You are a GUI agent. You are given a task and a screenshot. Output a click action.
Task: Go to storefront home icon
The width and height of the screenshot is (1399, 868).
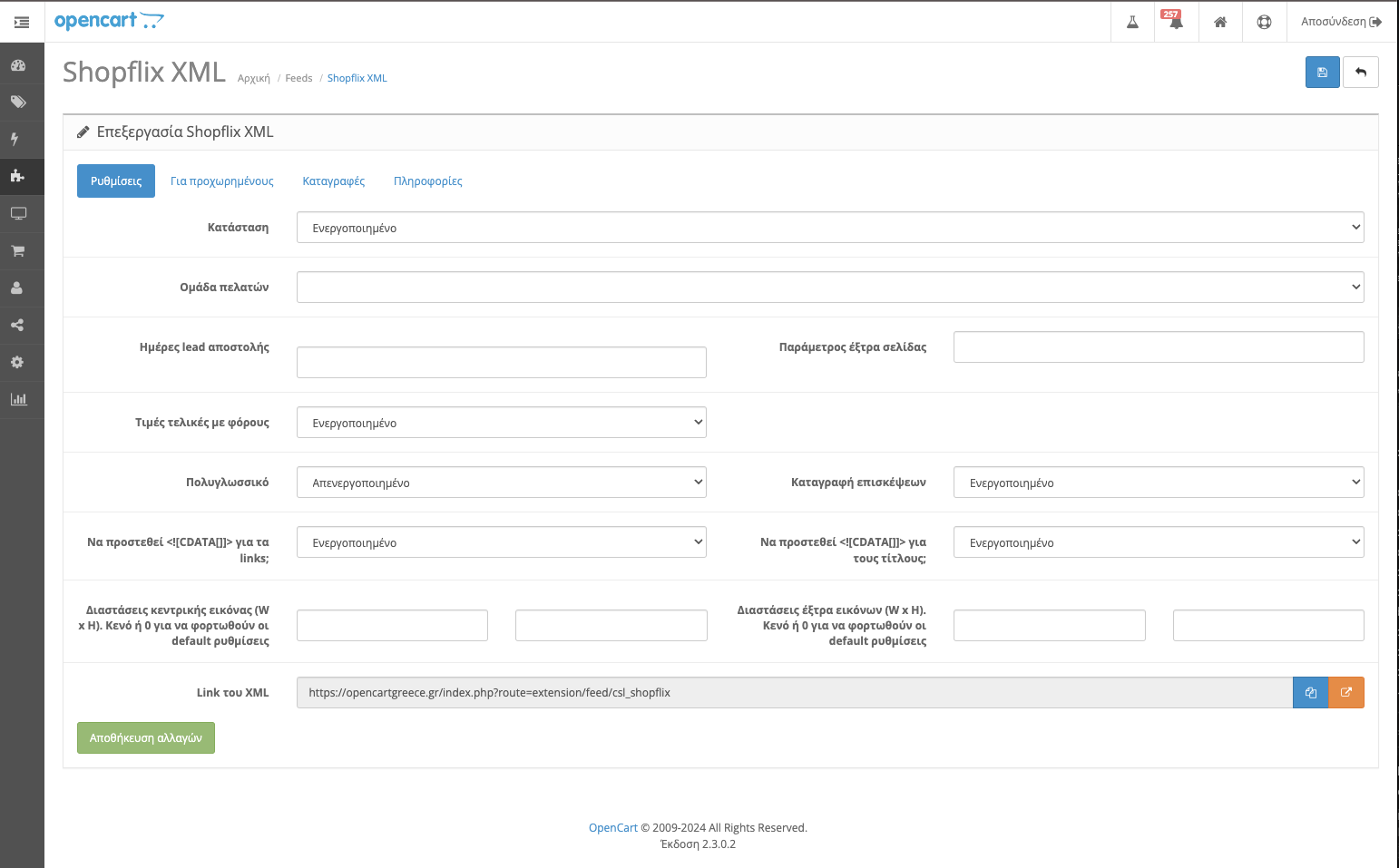tap(1220, 22)
